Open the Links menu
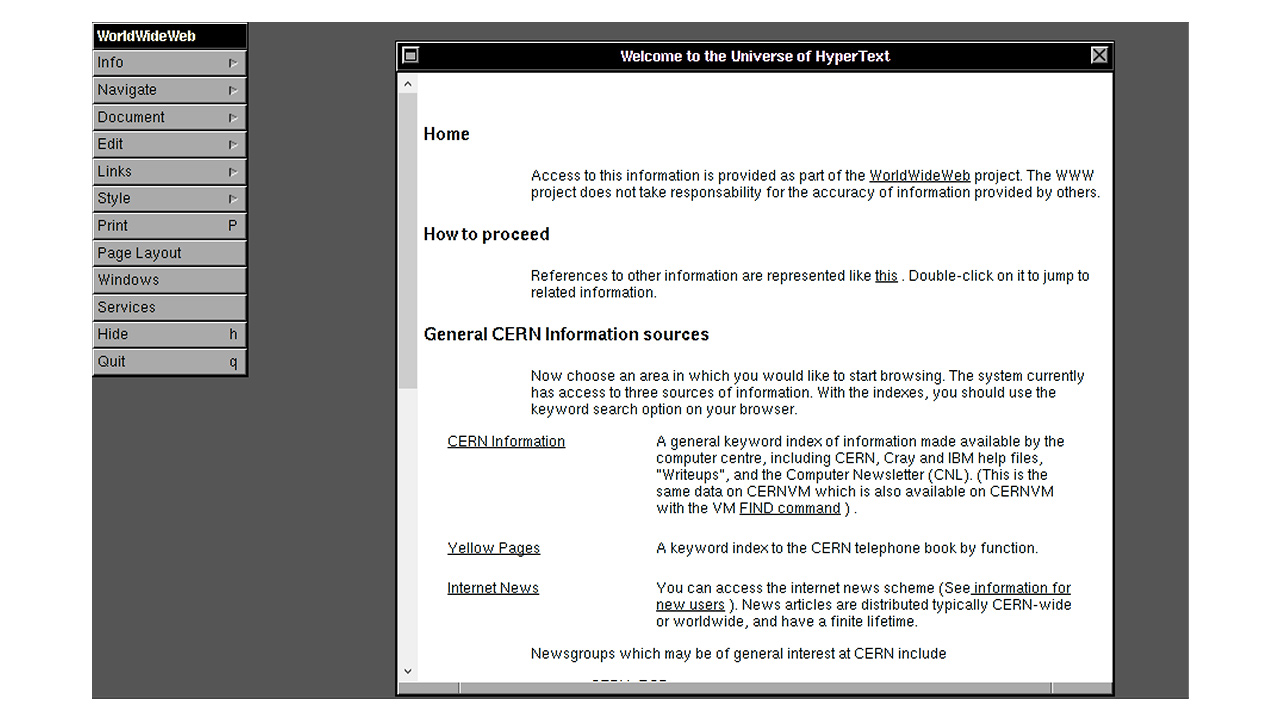Image resolution: width=1280 pixels, height=720 pixels. coord(169,171)
